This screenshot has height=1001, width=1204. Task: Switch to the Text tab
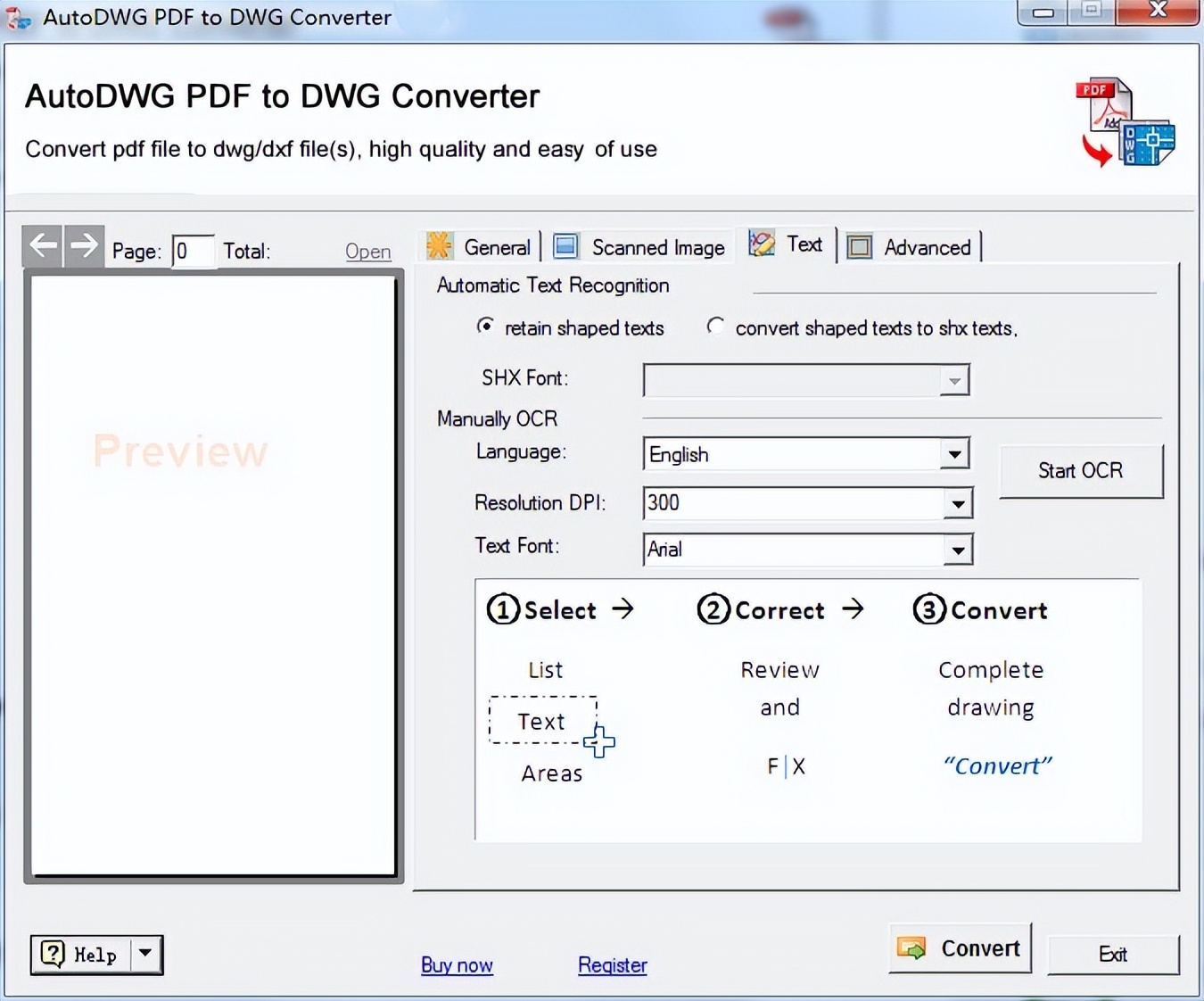(804, 244)
